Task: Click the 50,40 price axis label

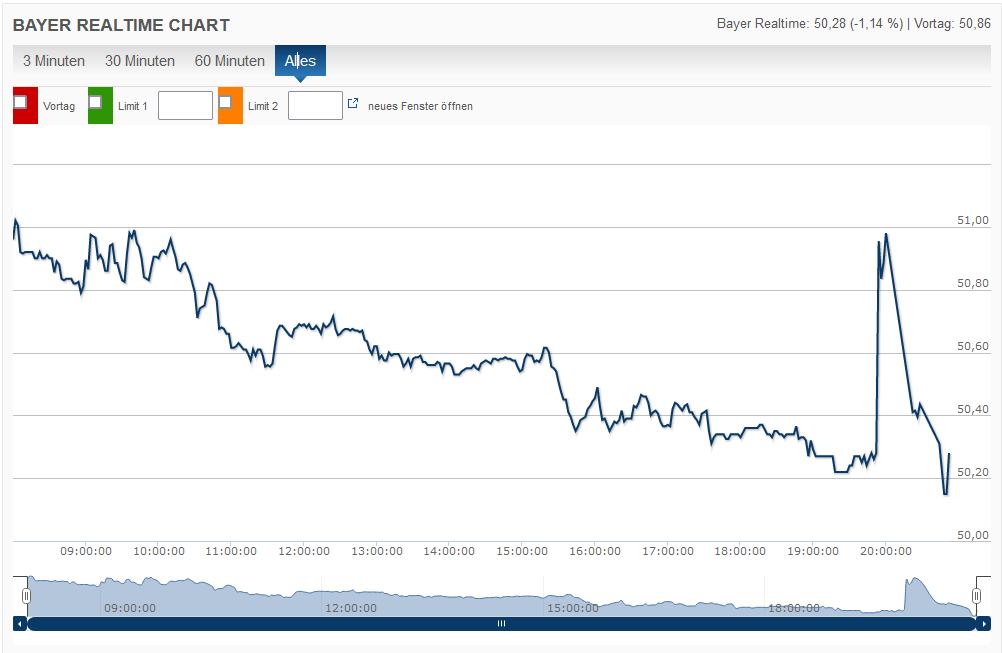Action: coord(973,410)
